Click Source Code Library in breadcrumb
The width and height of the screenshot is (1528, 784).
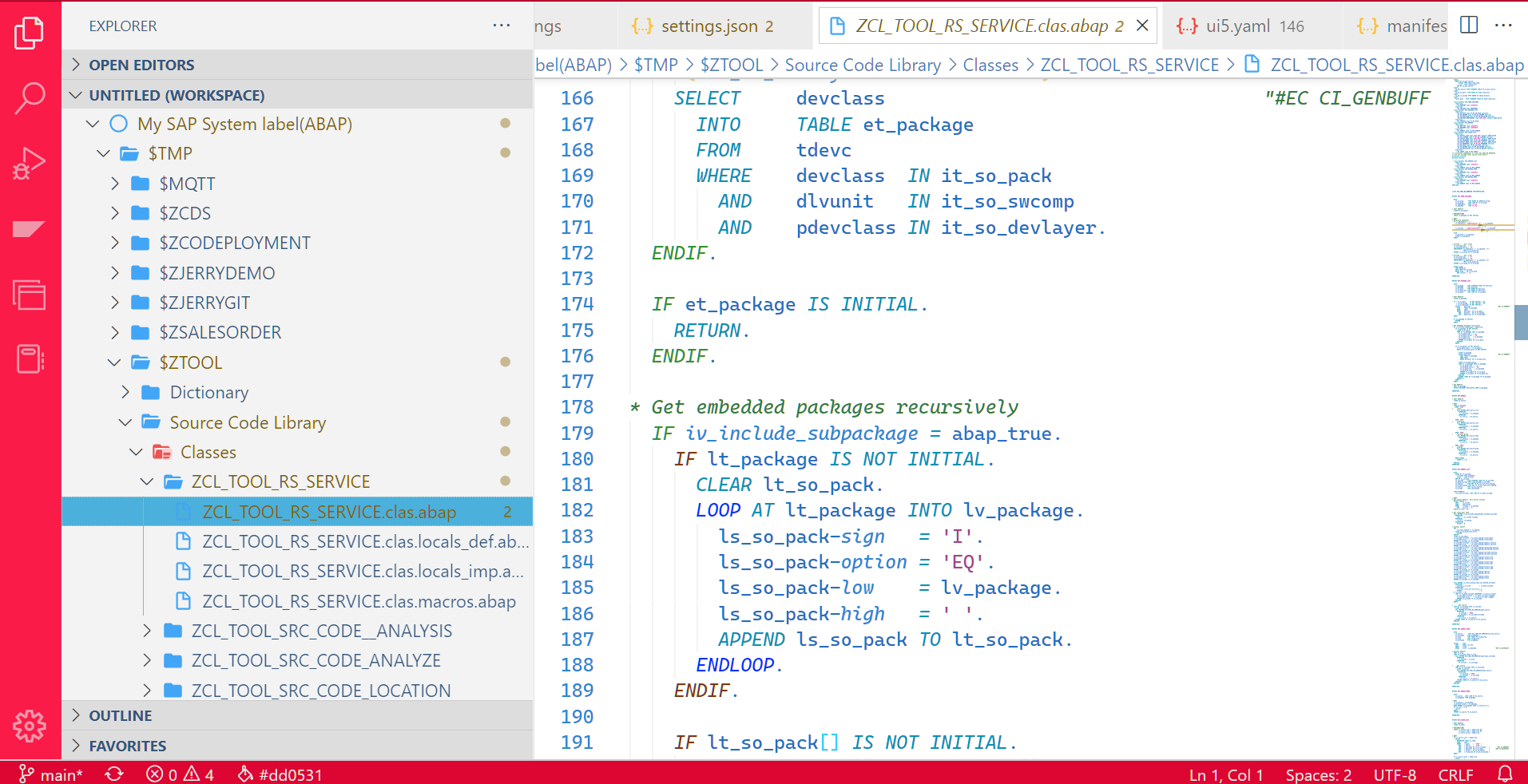[x=863, y=65]
